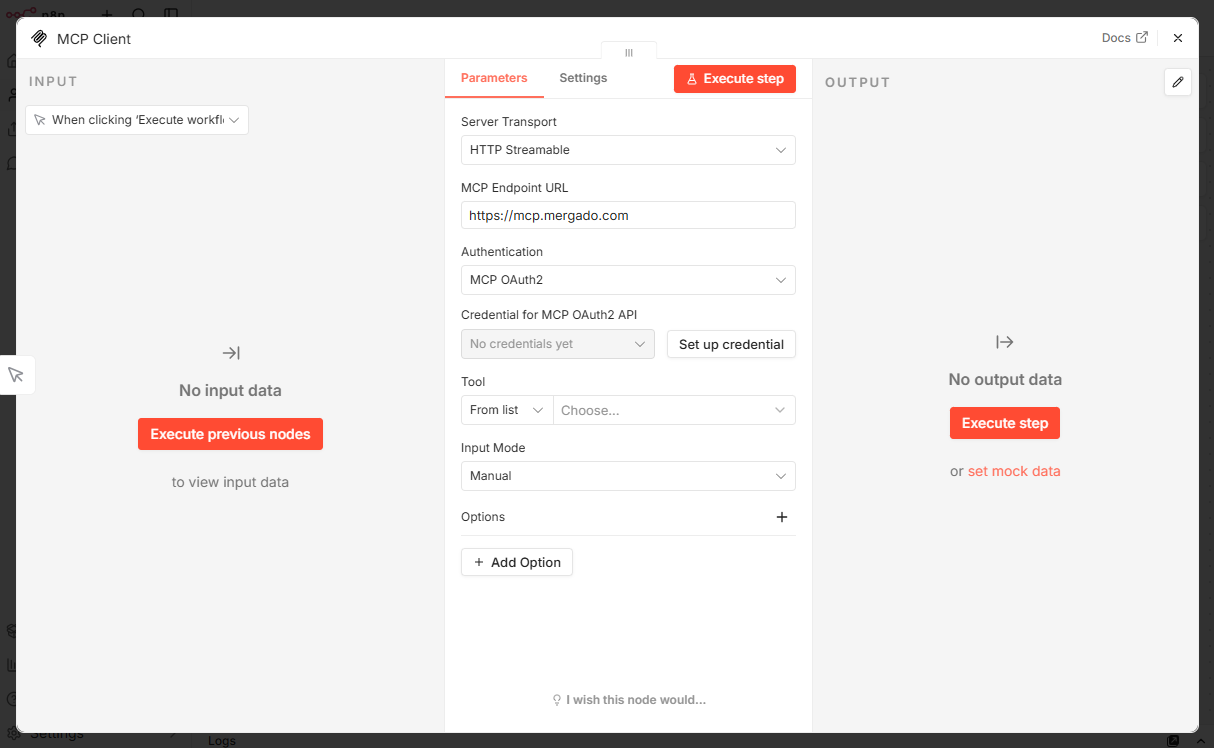Click the pencil edit output icon

coord(1178,82)
